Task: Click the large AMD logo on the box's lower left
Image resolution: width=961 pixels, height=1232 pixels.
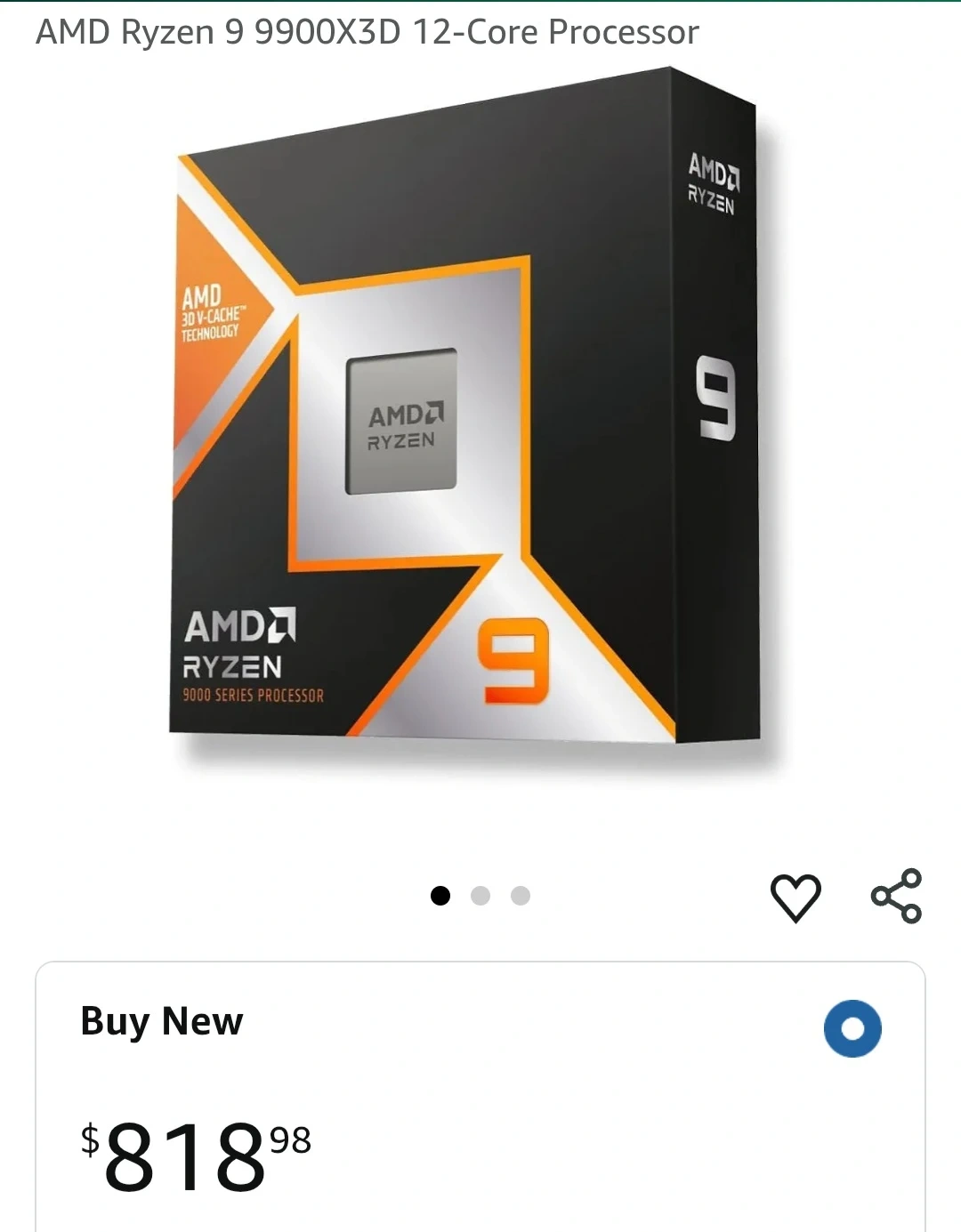Action: pos(239,626)
